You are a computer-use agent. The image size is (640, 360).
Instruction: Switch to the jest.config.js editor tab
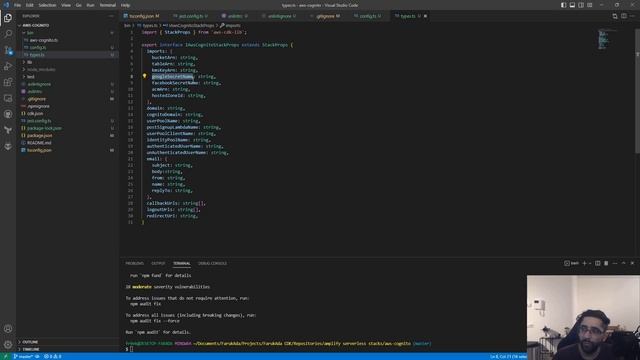coord(191,16)
